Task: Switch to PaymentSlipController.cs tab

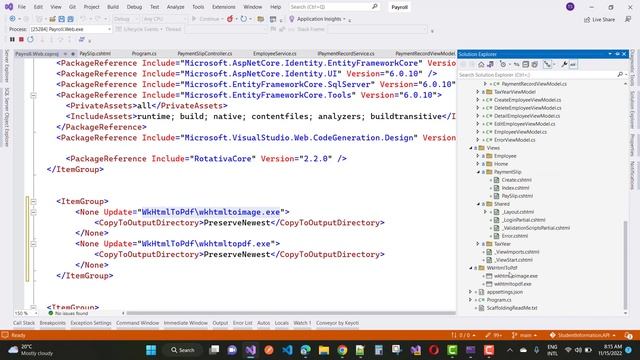Action: click(204, 53)
